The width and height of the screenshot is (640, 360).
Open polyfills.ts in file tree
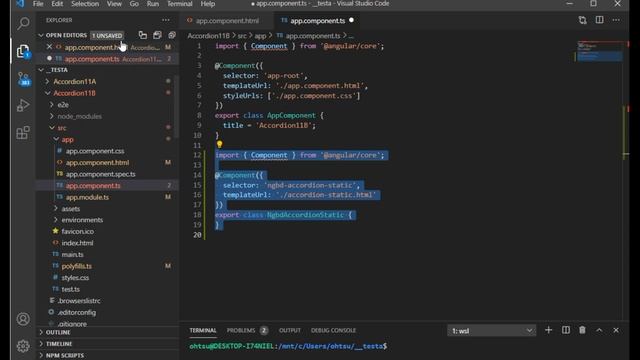pos(76,266)
